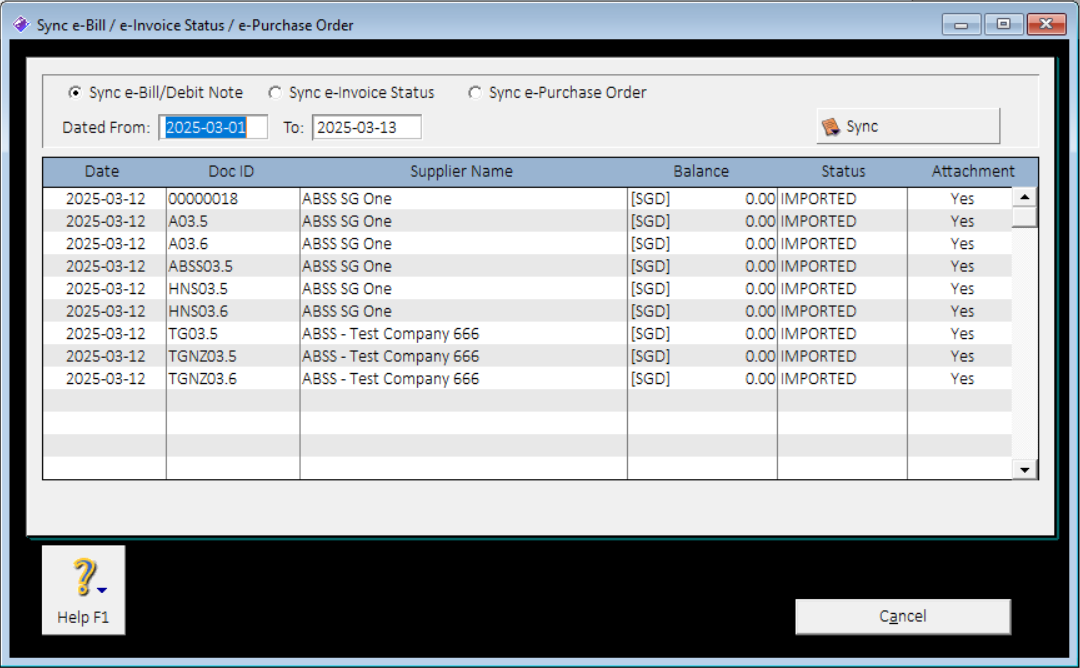Viewport: 1080px width, 668px height.
Task: Select Sync e-Bill/Debit Note radio option
Action: [x=74, y=92]
